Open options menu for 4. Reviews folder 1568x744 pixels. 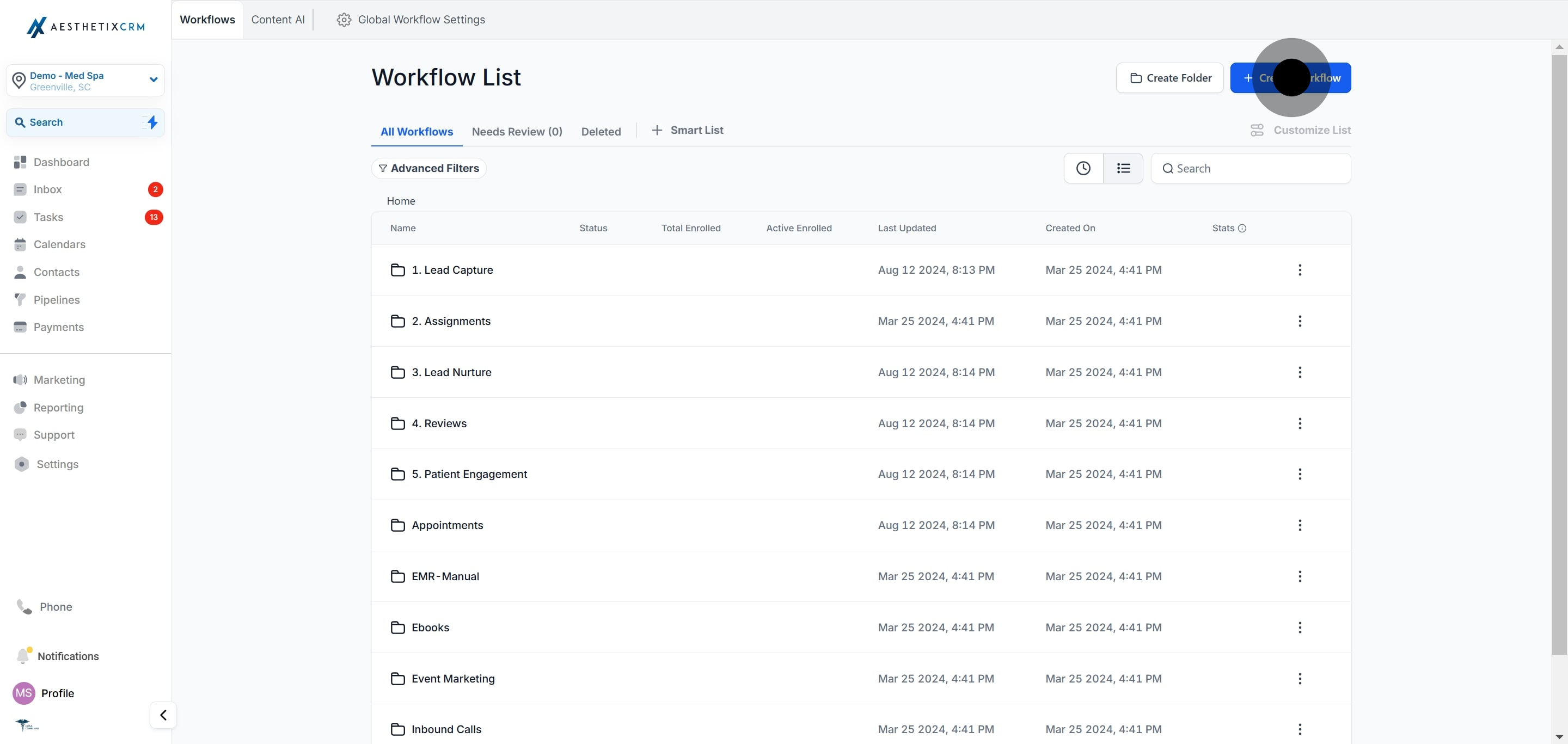[x=1300, y=423]
